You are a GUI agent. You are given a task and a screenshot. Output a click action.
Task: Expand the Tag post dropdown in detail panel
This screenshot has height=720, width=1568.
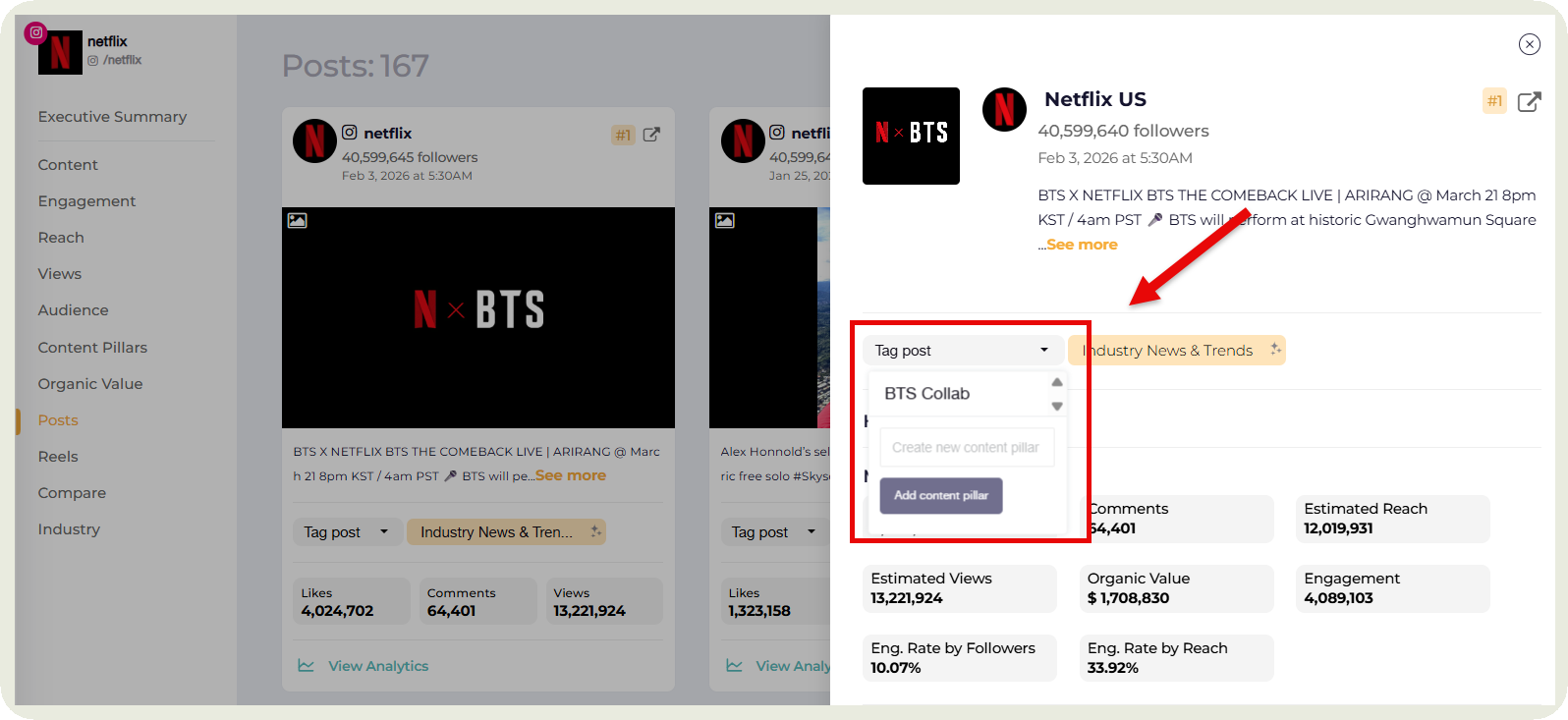point(962,351)
